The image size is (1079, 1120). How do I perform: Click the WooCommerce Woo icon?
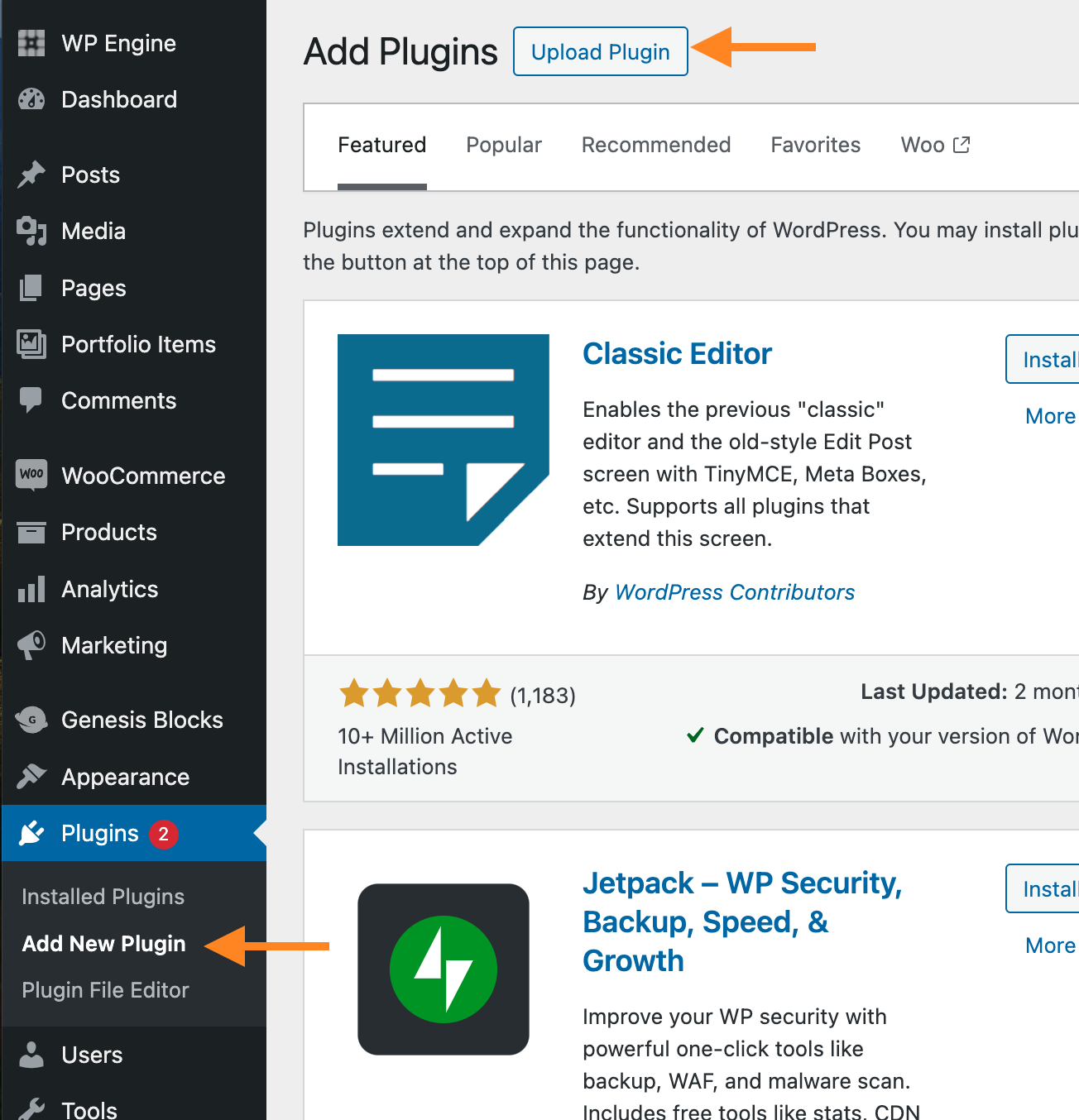[x=31, y=475]
